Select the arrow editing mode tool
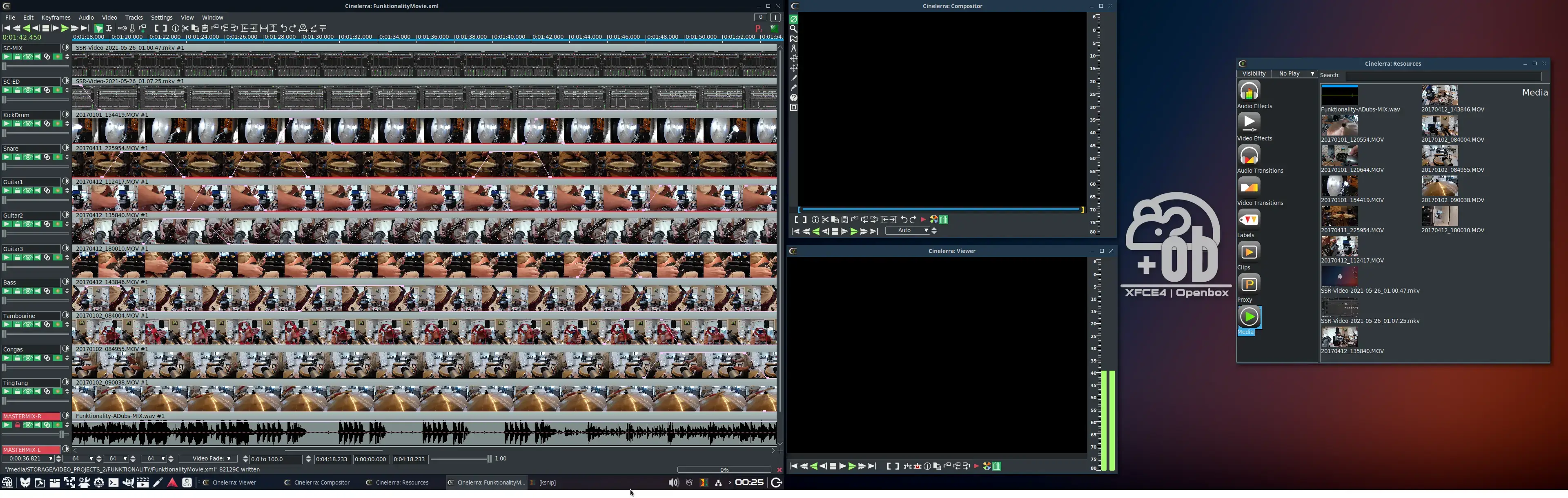 click(98, 28)
